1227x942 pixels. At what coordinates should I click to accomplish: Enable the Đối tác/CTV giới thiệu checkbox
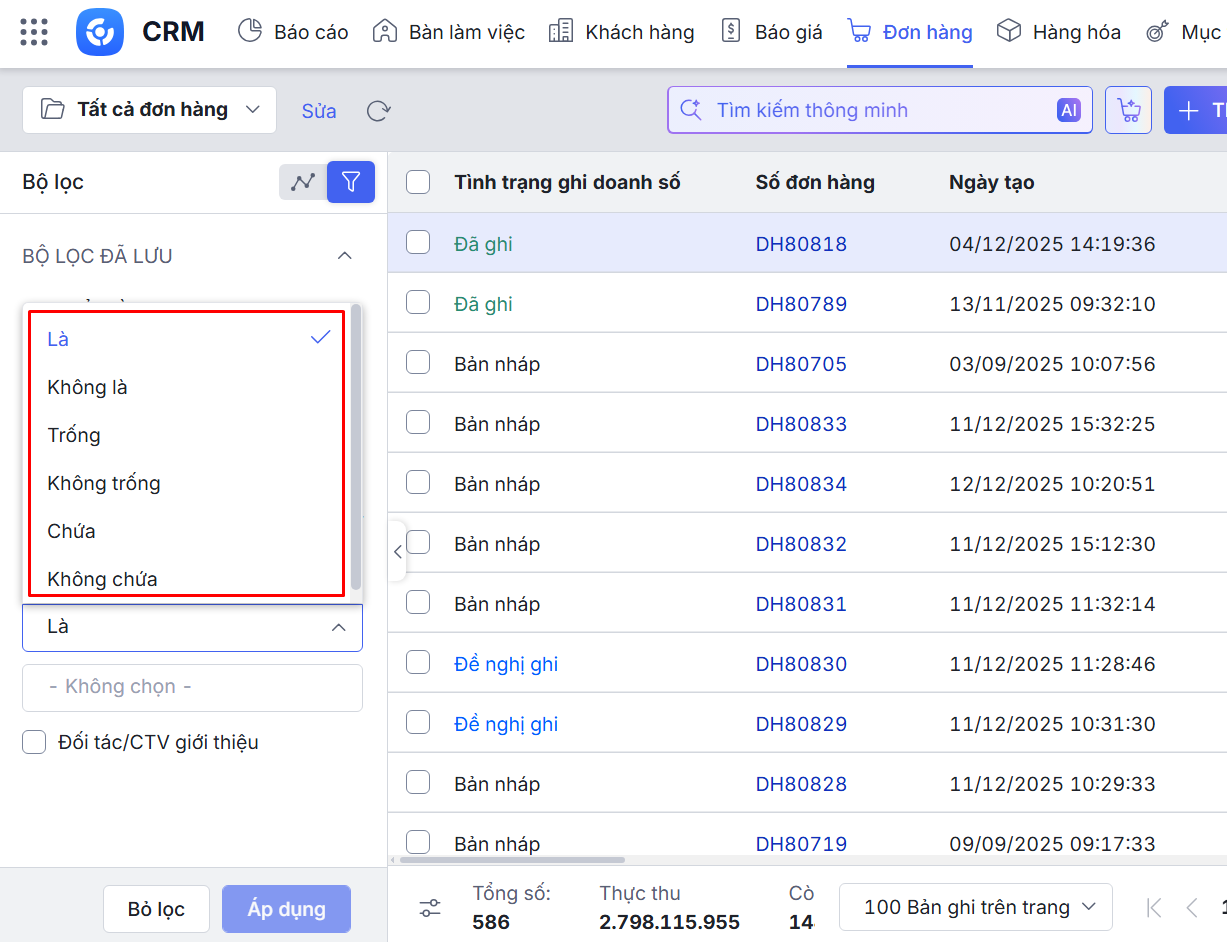click(x=34, y=742)
